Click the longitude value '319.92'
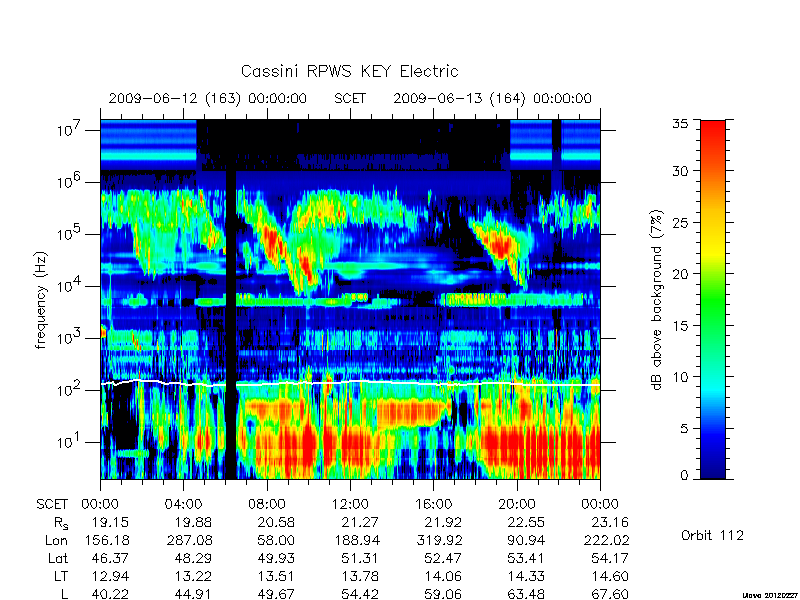Screen dimensions: 800x600 (x=439, y=540)
